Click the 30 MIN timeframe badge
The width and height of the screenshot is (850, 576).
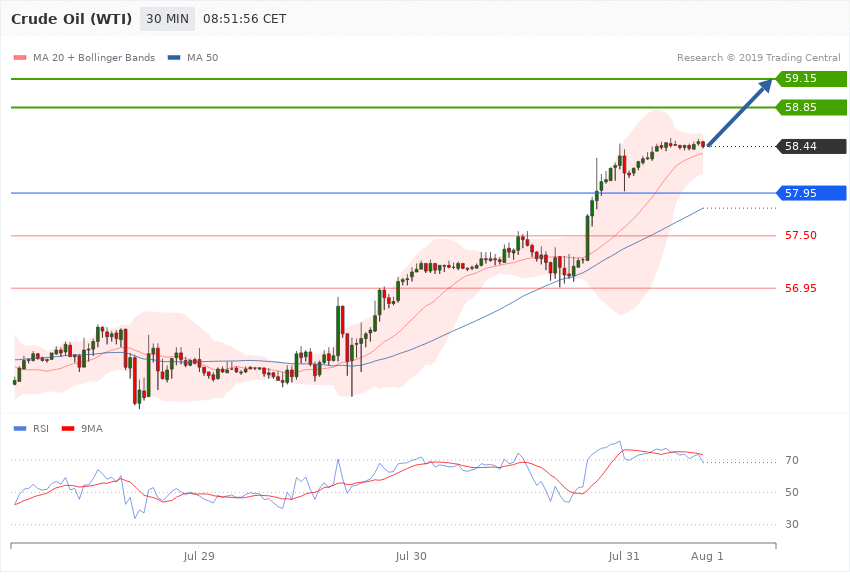pyautogui.click(x=168, y=19)
